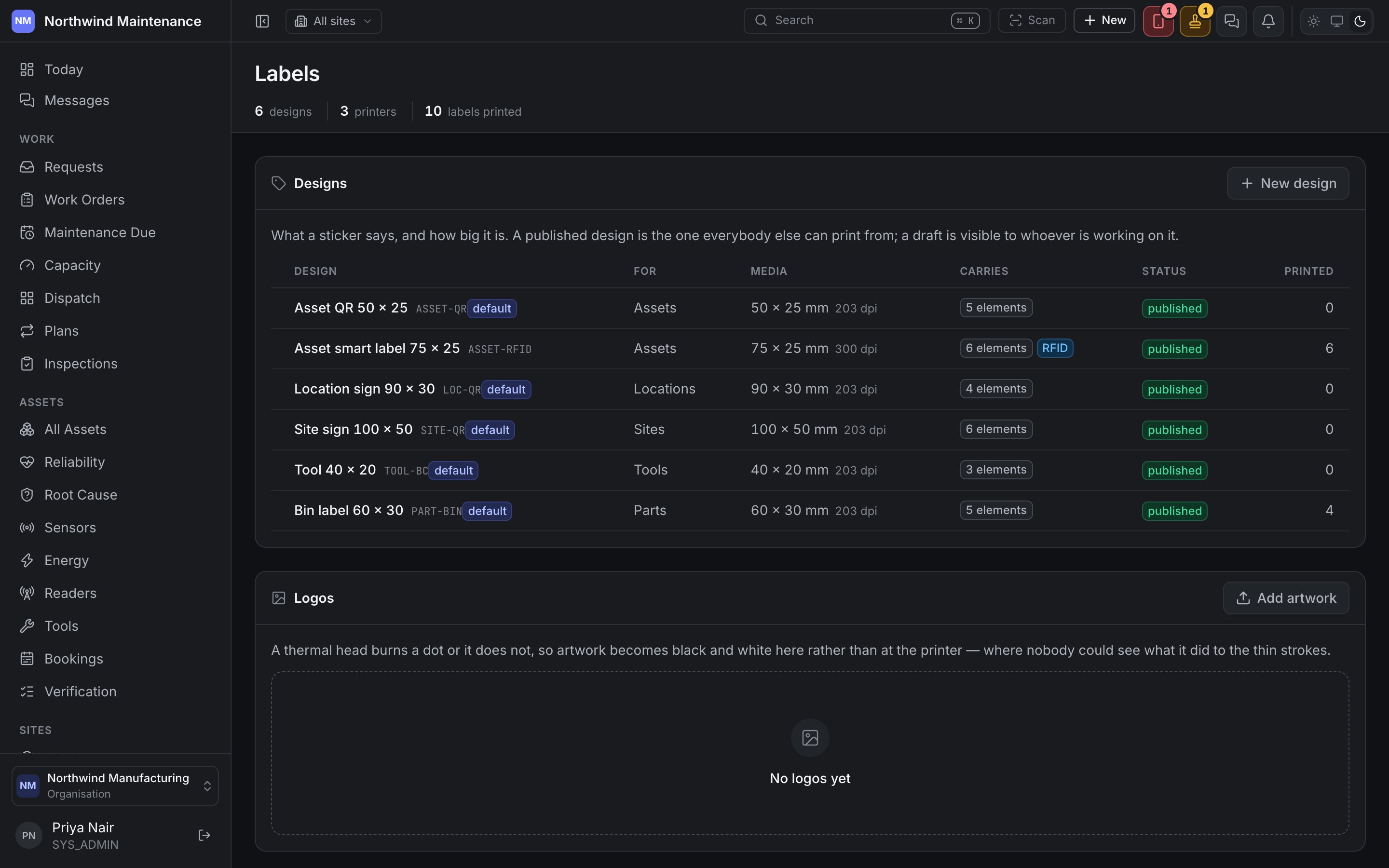This screenshot has width=1389, height=868.
Task: Open Maintenance Due page
Action: 115,232
